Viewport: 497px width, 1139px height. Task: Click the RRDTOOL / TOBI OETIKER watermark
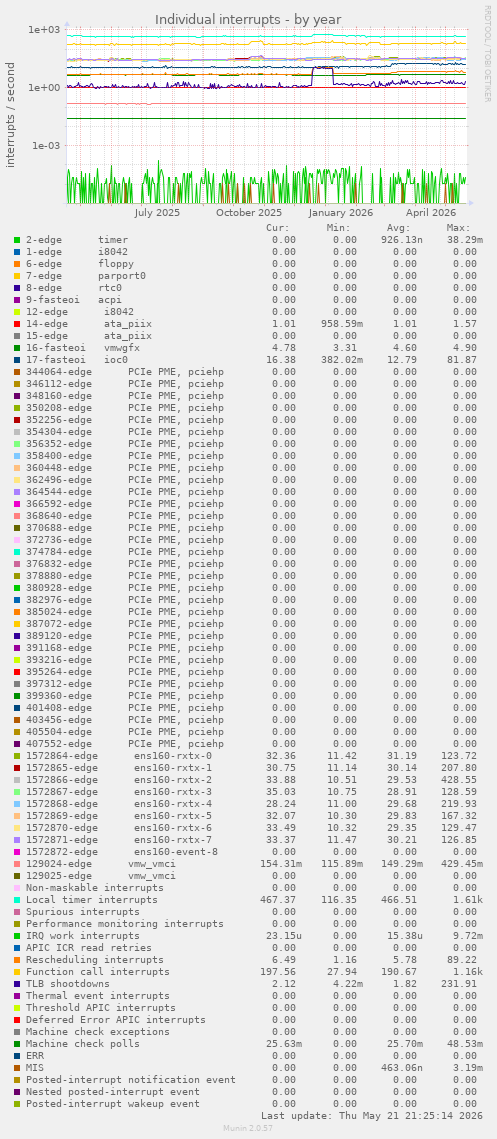point(487,54)
